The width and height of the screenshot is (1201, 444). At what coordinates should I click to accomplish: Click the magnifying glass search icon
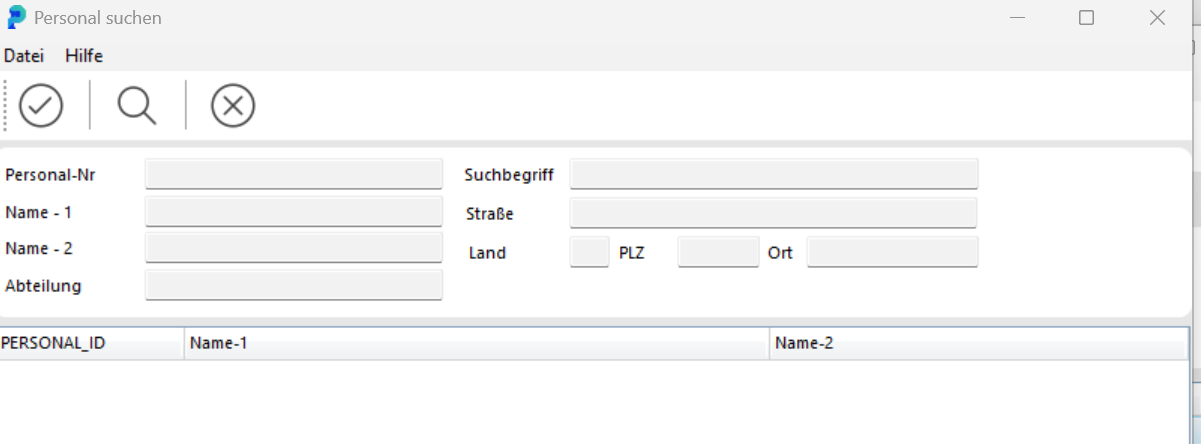[x=137, y=105]
